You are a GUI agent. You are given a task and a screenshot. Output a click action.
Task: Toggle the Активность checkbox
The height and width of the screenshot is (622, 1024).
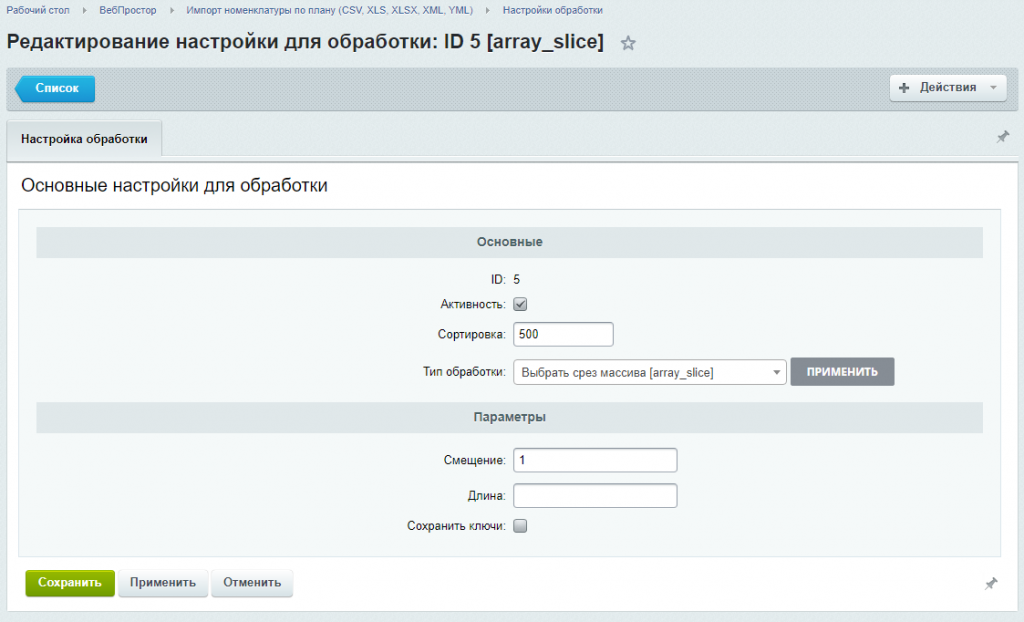point(520,304)
